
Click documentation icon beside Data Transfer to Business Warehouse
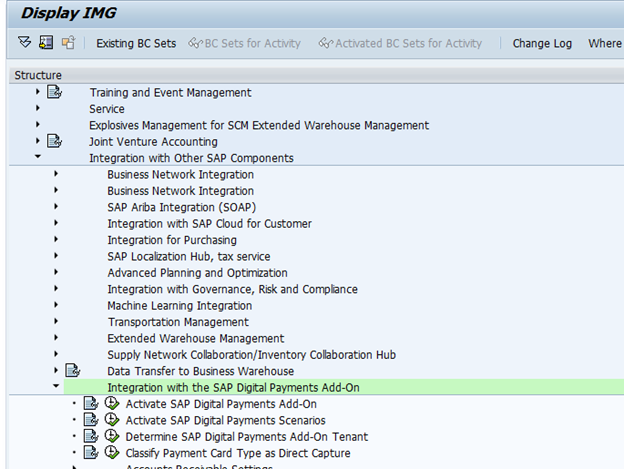click(x=72, y=371)
